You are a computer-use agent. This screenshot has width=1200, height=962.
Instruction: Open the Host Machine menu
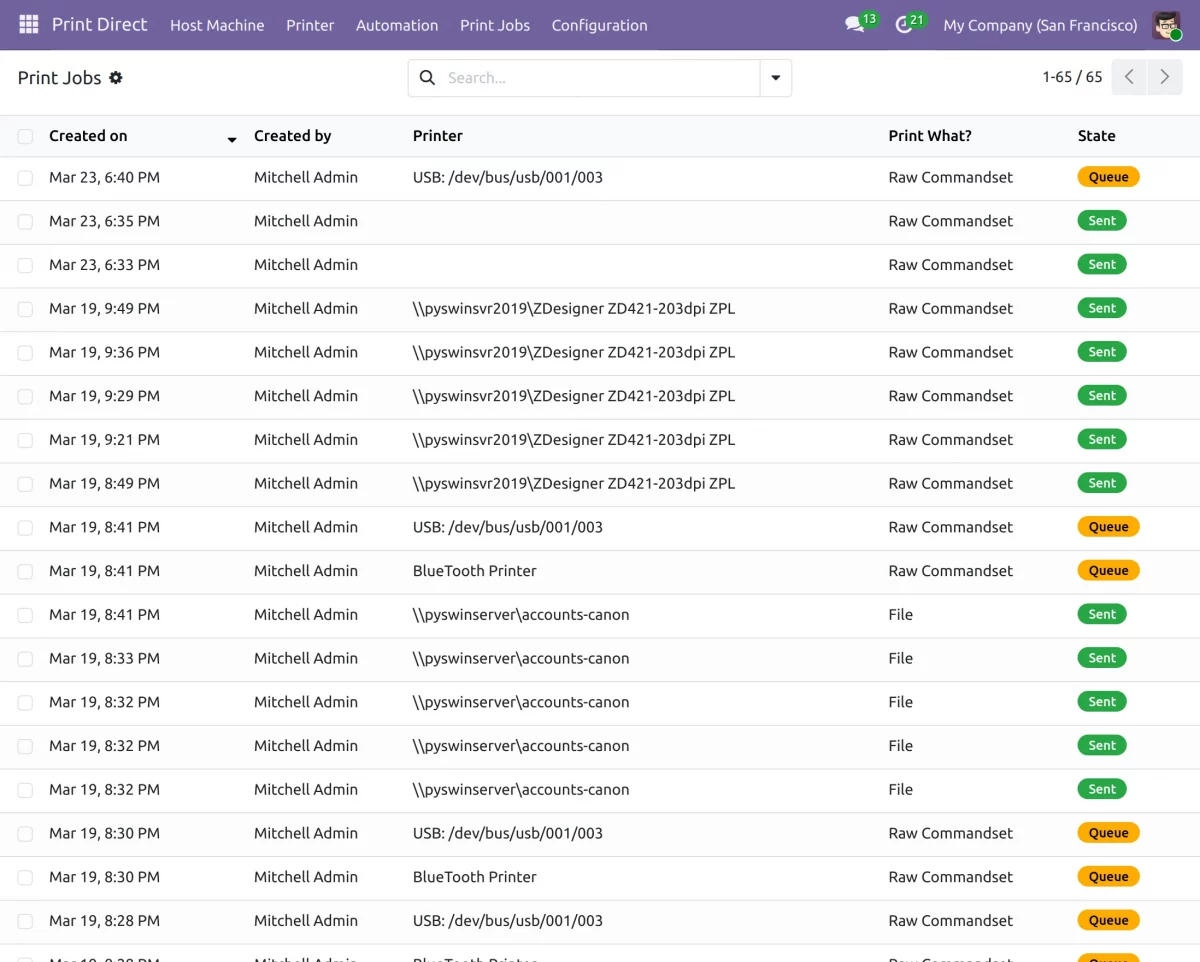coord(217,25)
